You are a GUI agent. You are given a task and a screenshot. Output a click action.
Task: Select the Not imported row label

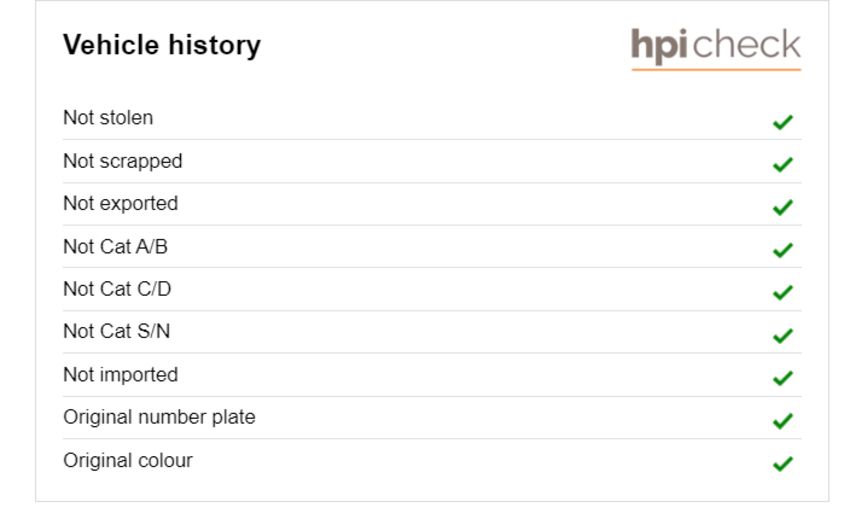click(x=120, y=375)
